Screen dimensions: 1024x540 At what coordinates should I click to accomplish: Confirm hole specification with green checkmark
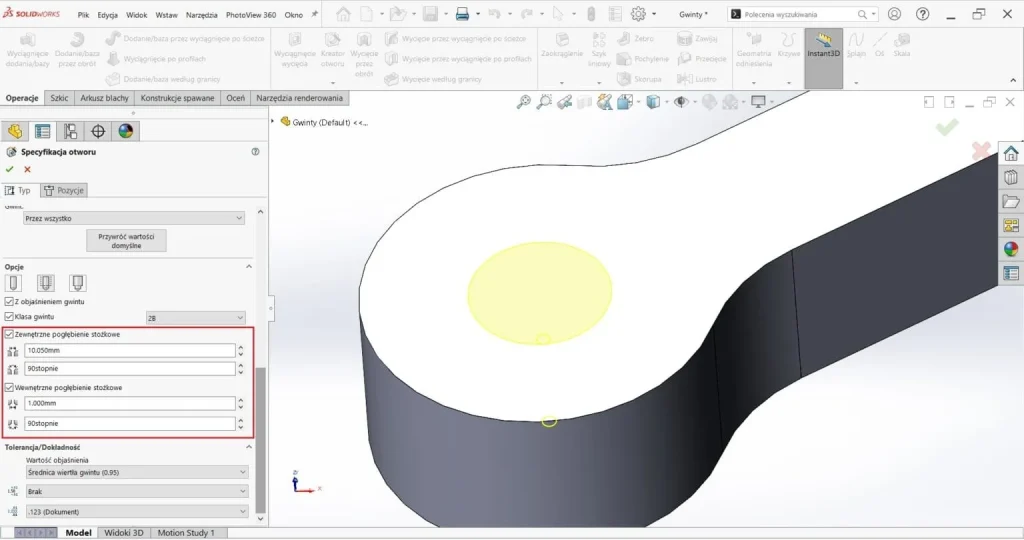9,169
